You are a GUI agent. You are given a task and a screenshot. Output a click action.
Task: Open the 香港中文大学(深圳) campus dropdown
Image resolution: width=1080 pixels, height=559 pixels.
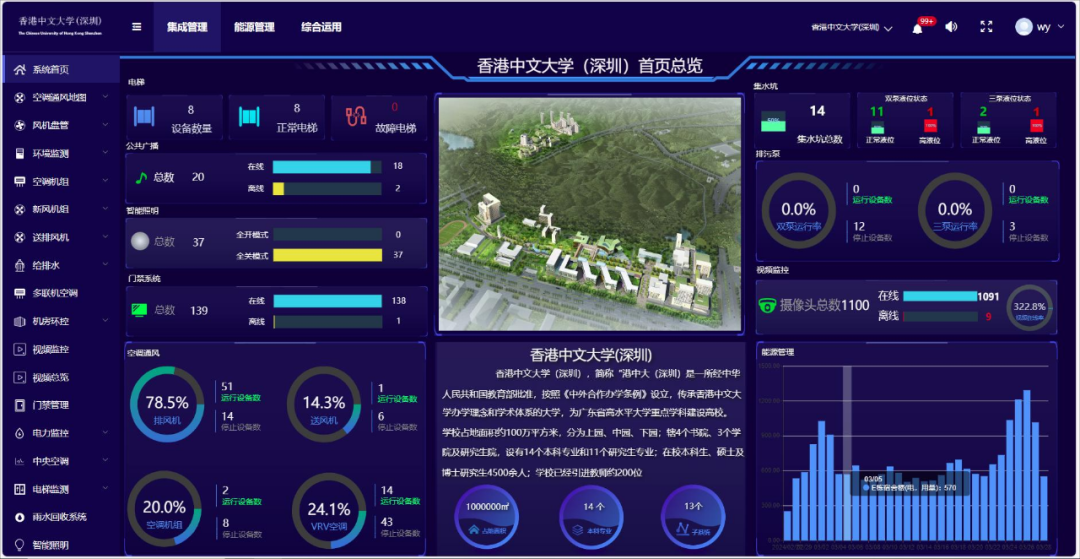click(x=852, y=28)
